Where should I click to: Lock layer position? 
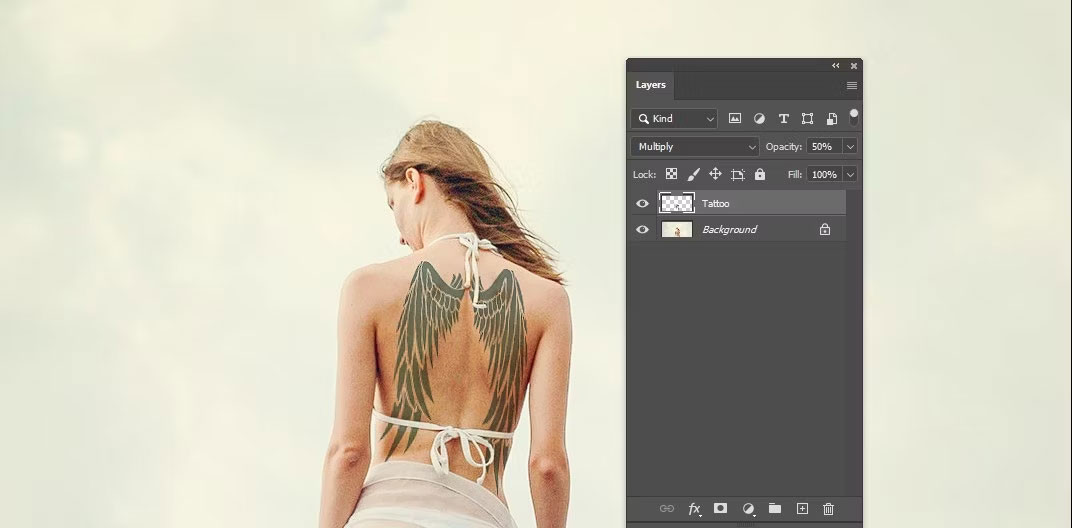pos(715,174)
